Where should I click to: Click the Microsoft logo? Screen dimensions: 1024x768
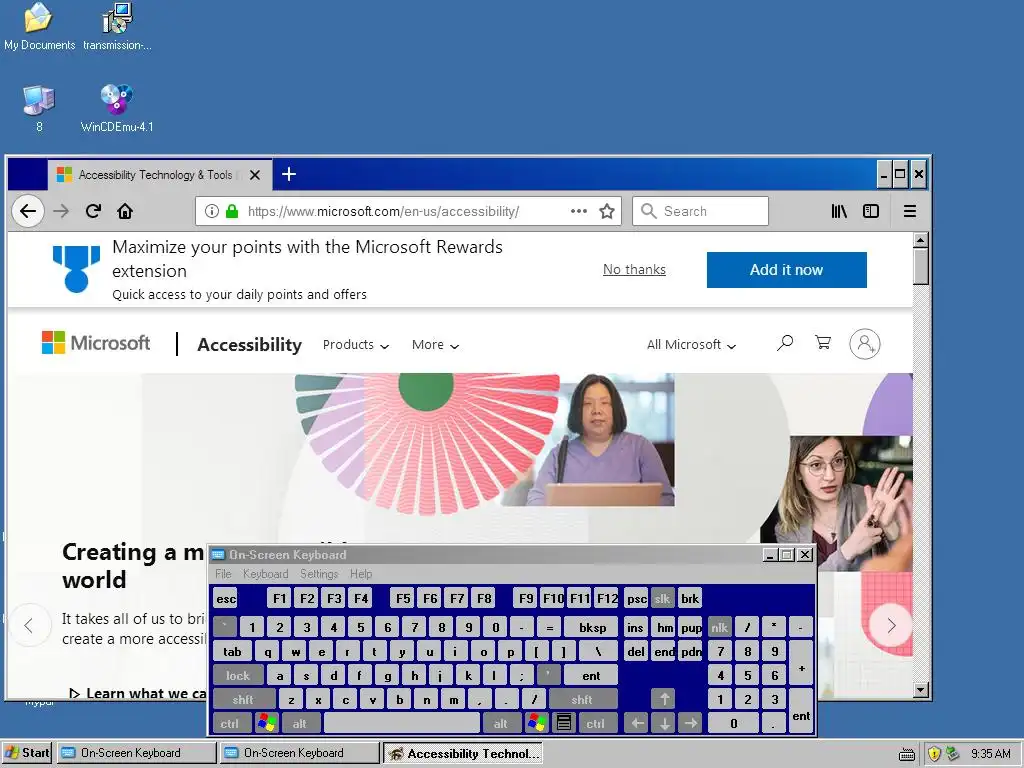[96, 343]
